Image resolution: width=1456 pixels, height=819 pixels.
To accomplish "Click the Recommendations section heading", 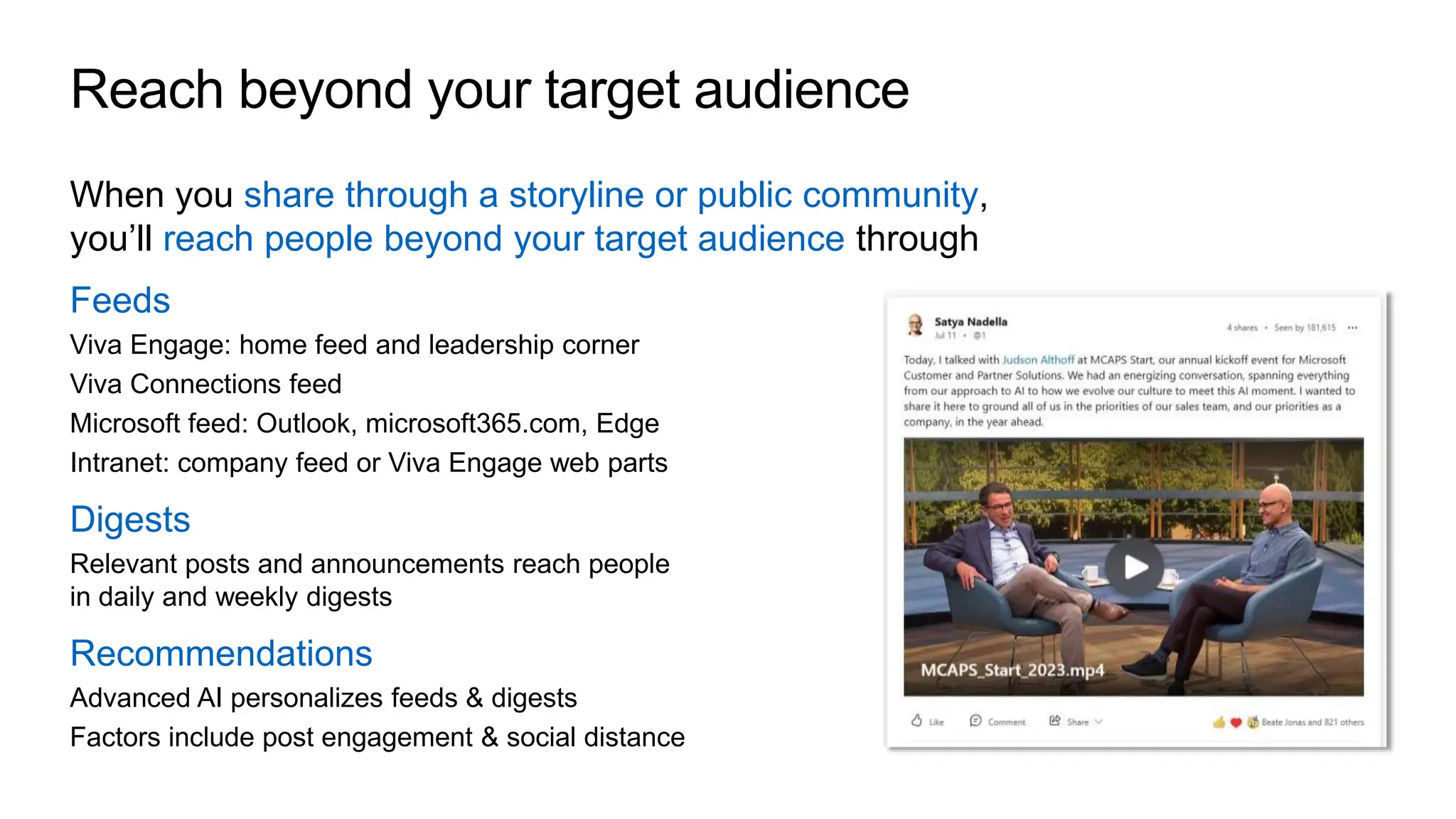I will pyautogui.click(x=221, y=653).
